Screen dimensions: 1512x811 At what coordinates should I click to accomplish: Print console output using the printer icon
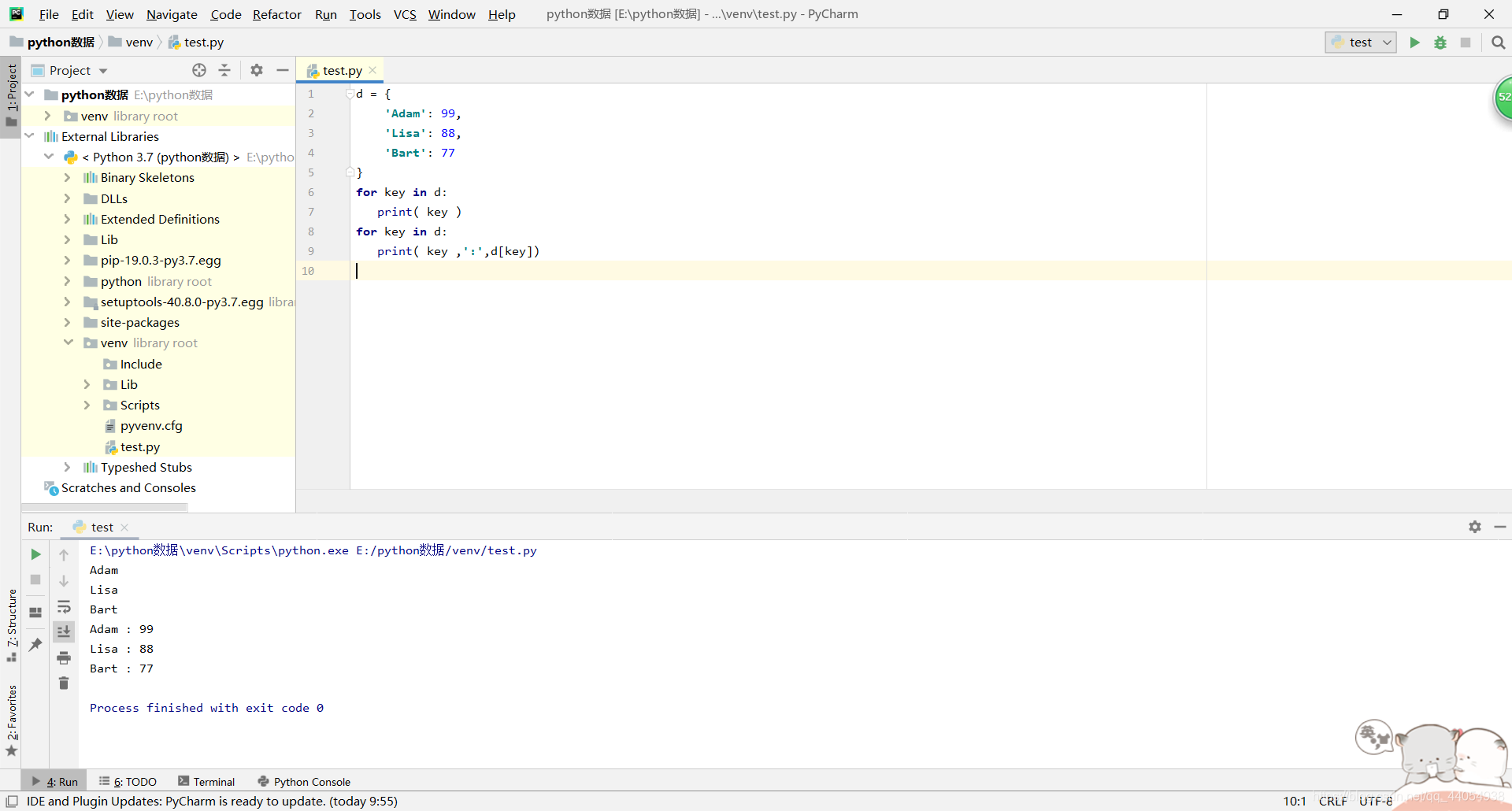tap(64, 658)
